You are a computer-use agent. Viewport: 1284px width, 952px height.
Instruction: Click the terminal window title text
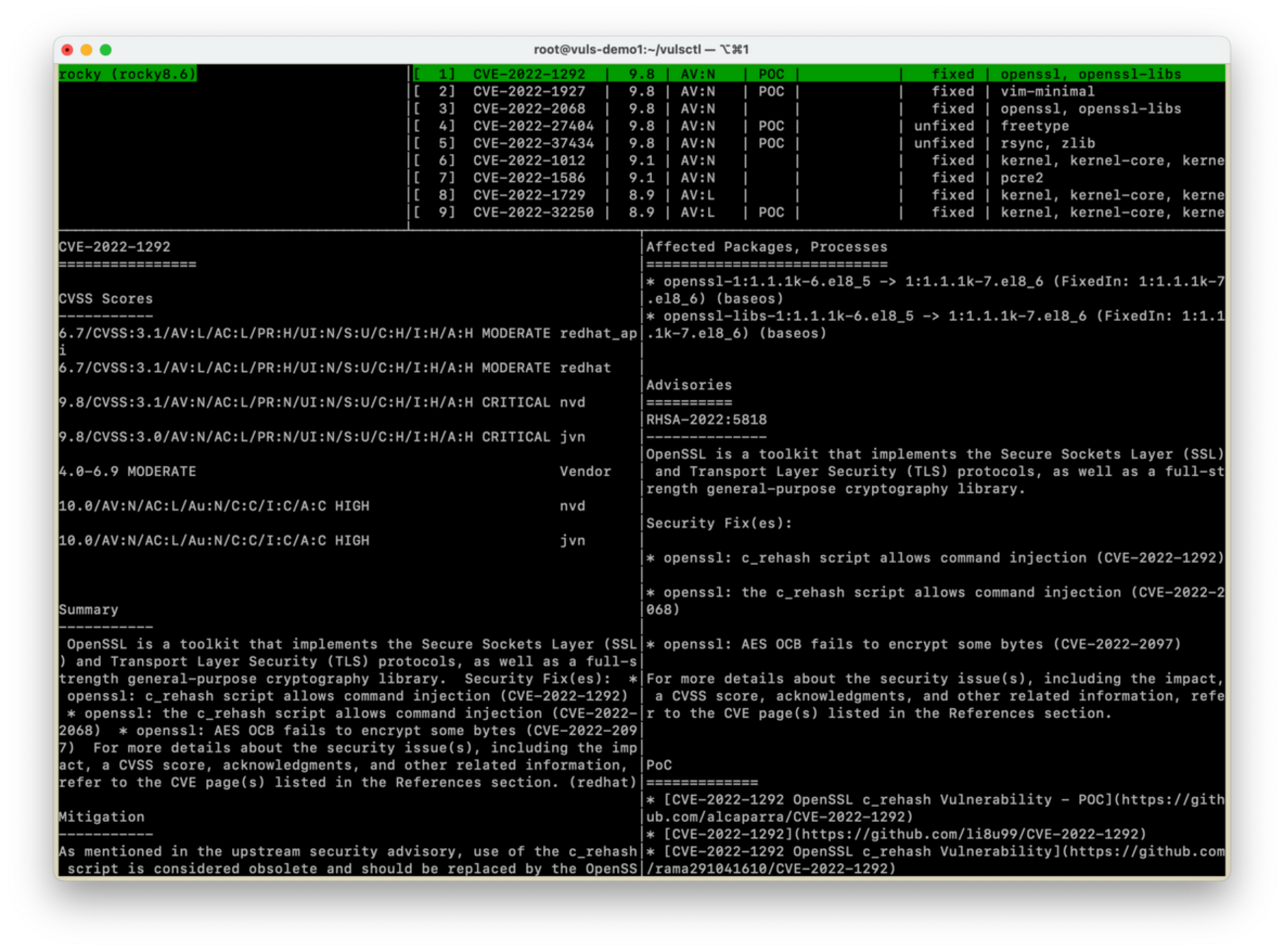641,49
